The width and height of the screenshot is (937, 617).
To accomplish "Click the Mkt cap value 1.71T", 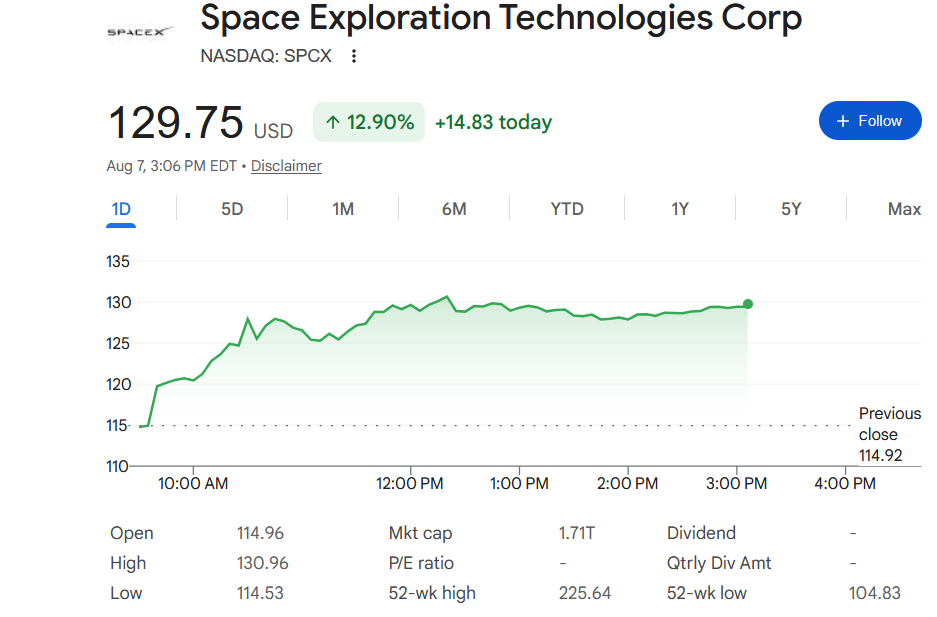I will [x=577, y=533].
